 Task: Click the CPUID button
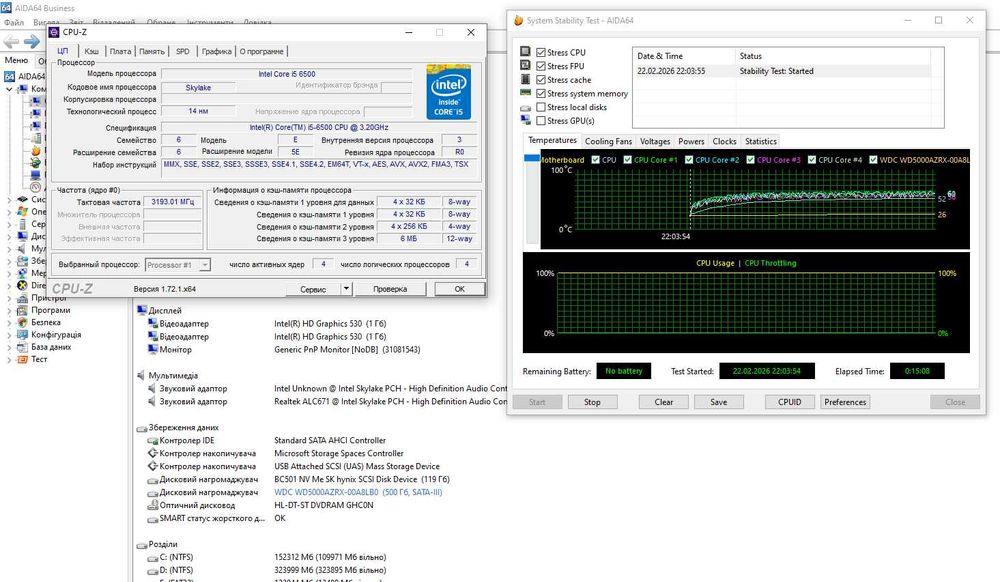click(x=790, y=402)
